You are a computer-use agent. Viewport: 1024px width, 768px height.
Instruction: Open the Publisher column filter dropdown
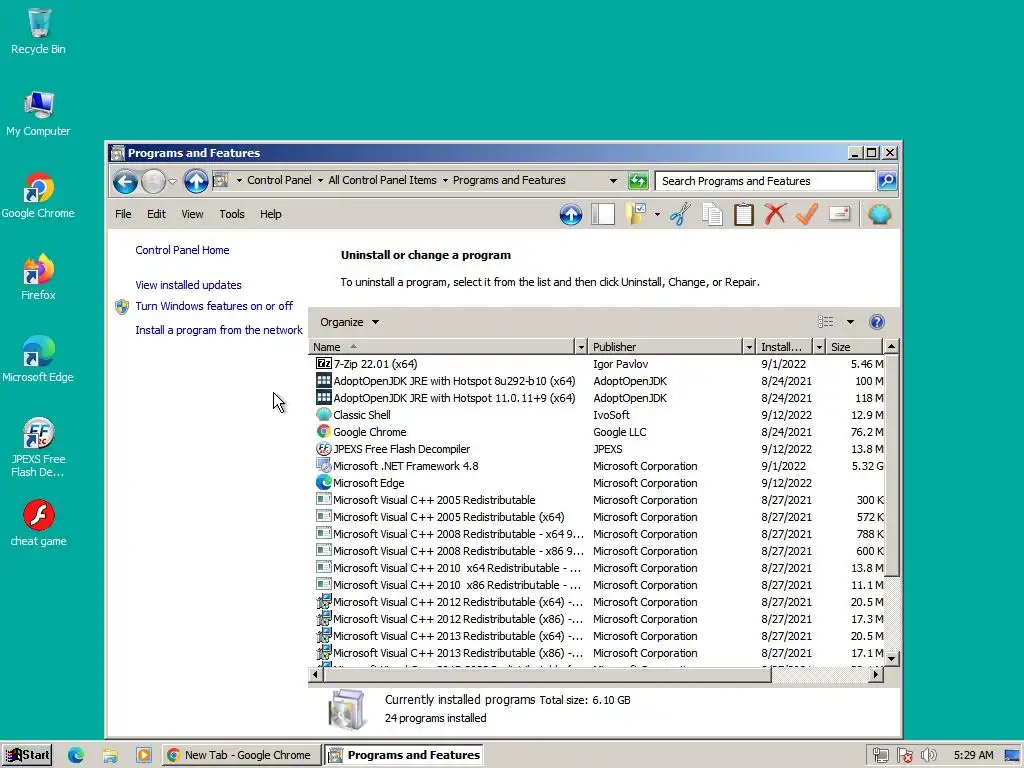pos(749,347)
